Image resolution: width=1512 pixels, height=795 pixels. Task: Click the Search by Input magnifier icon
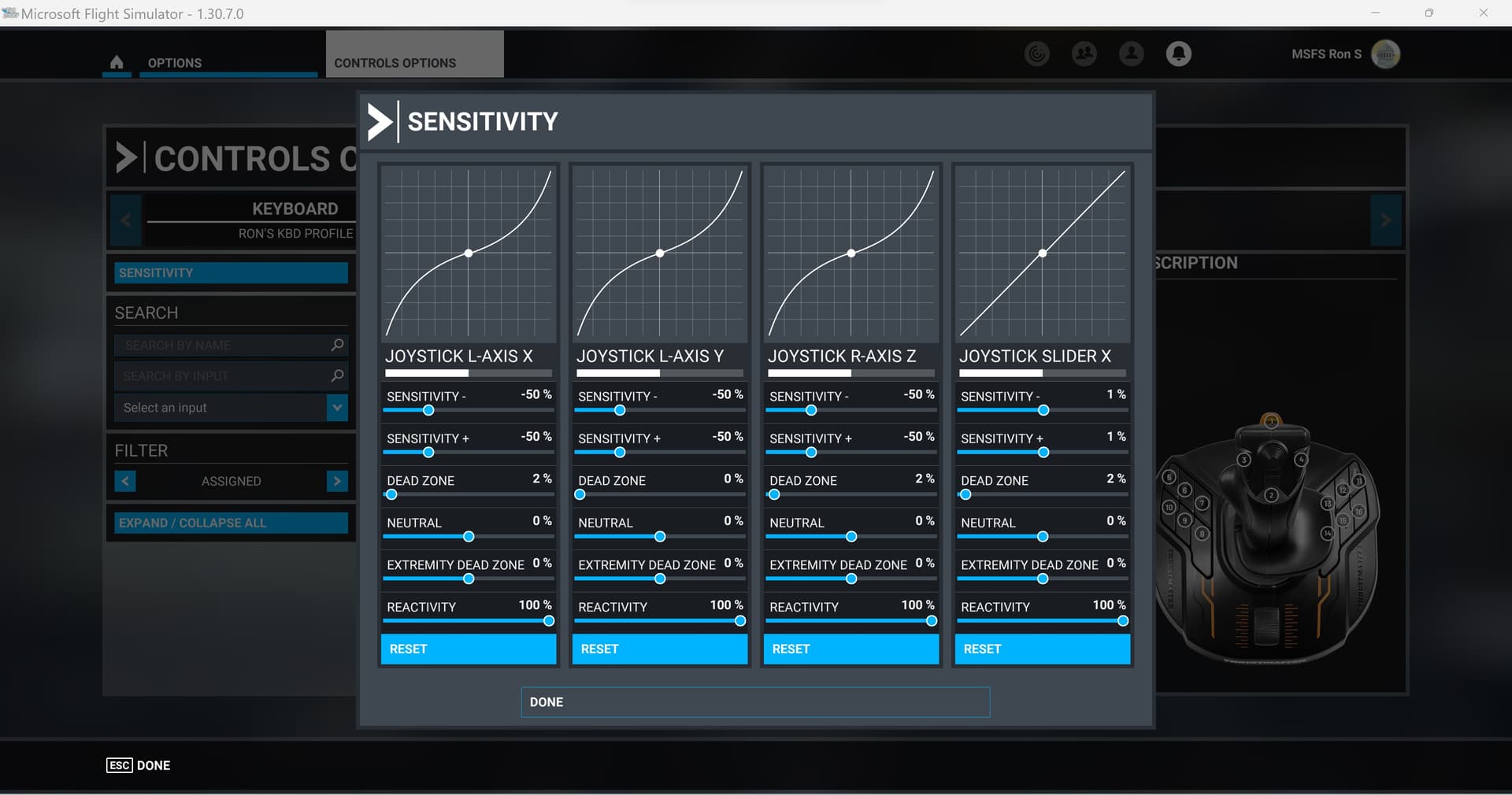click(x=337, y=375)
